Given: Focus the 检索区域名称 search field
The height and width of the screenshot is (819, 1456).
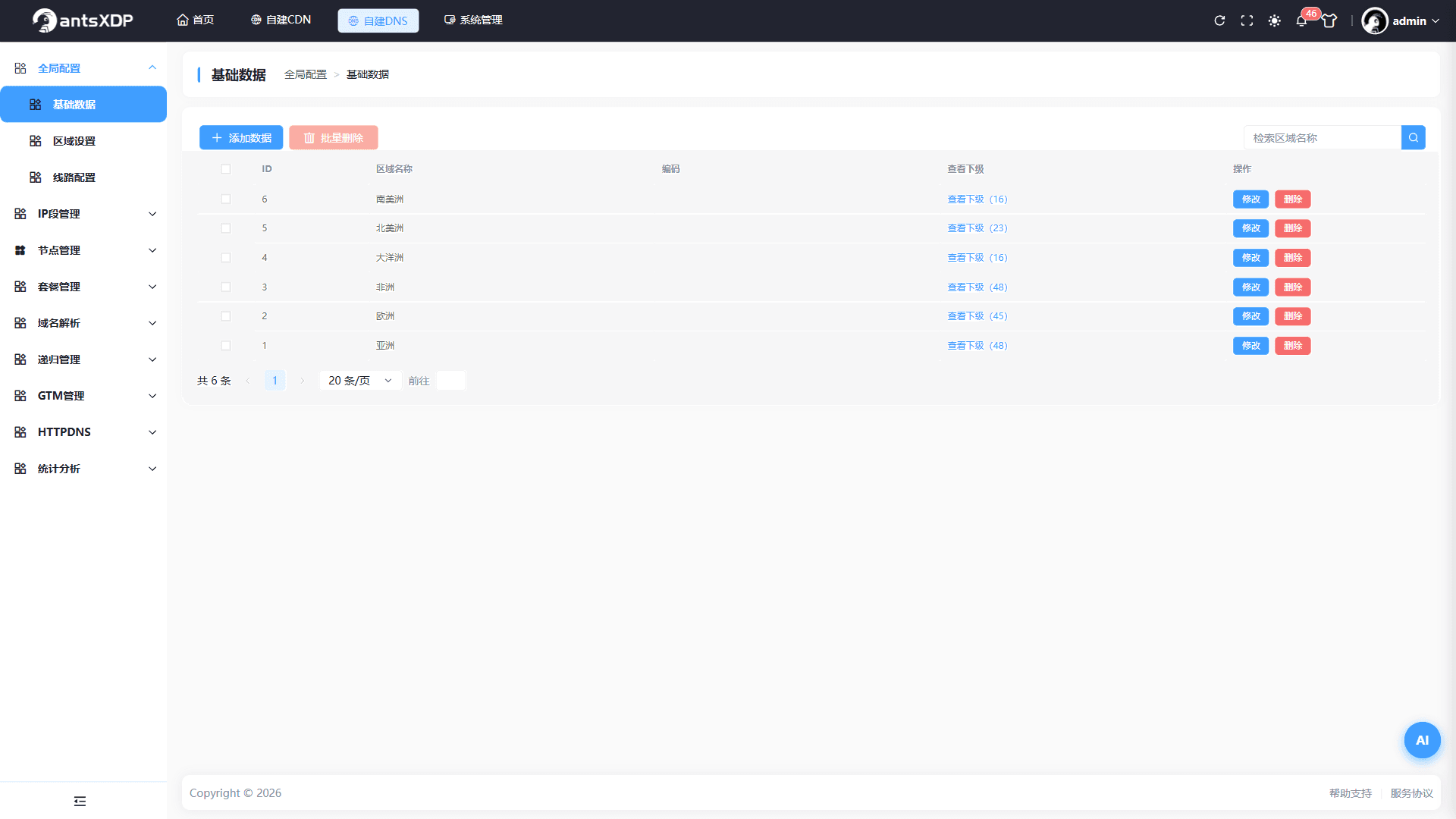Looking at the screenshot, I should click(1323, 137).
